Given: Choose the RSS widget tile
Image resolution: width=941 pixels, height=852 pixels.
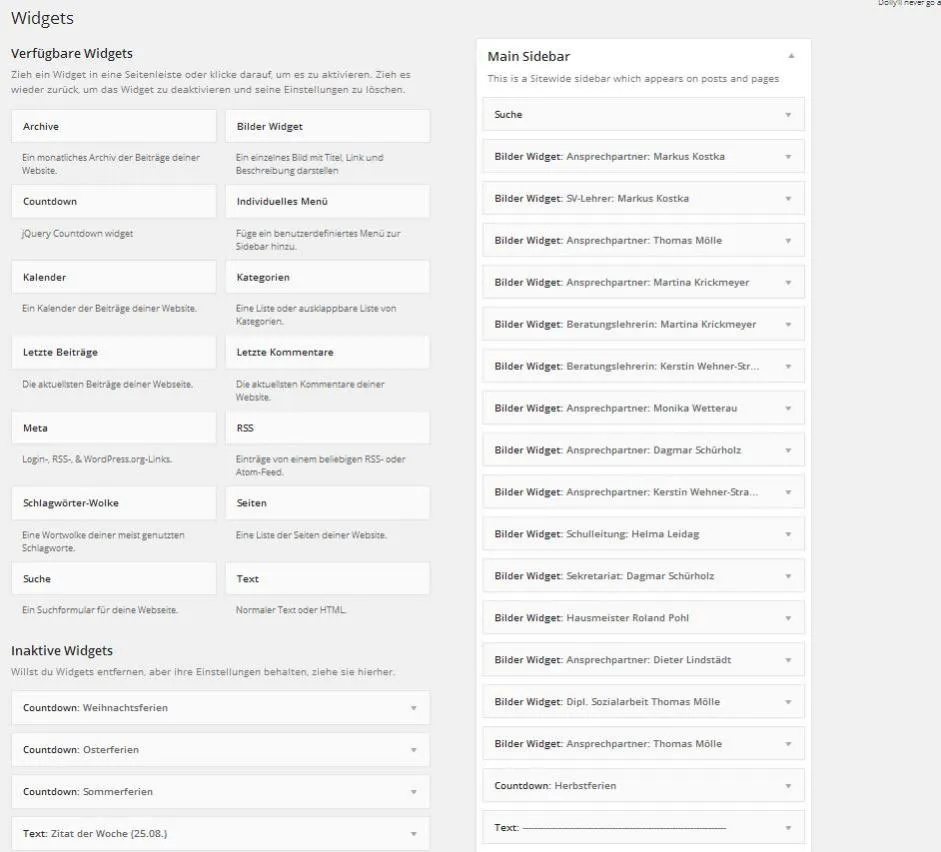Looking at the screenshot, I should (x=328, y=428).
